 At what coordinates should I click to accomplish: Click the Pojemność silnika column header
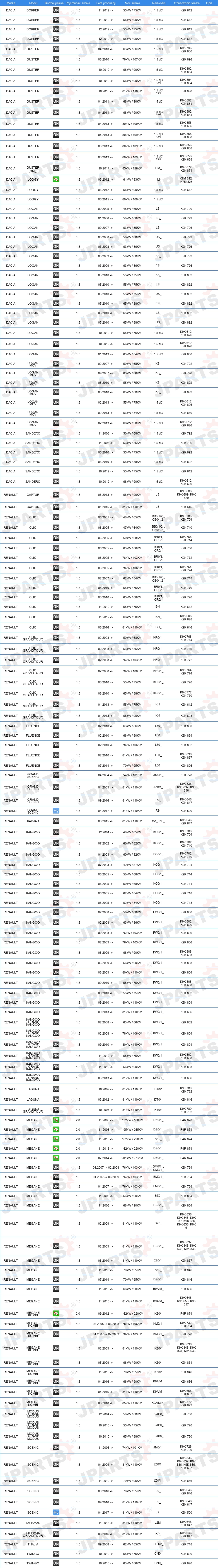pos(78,3)
